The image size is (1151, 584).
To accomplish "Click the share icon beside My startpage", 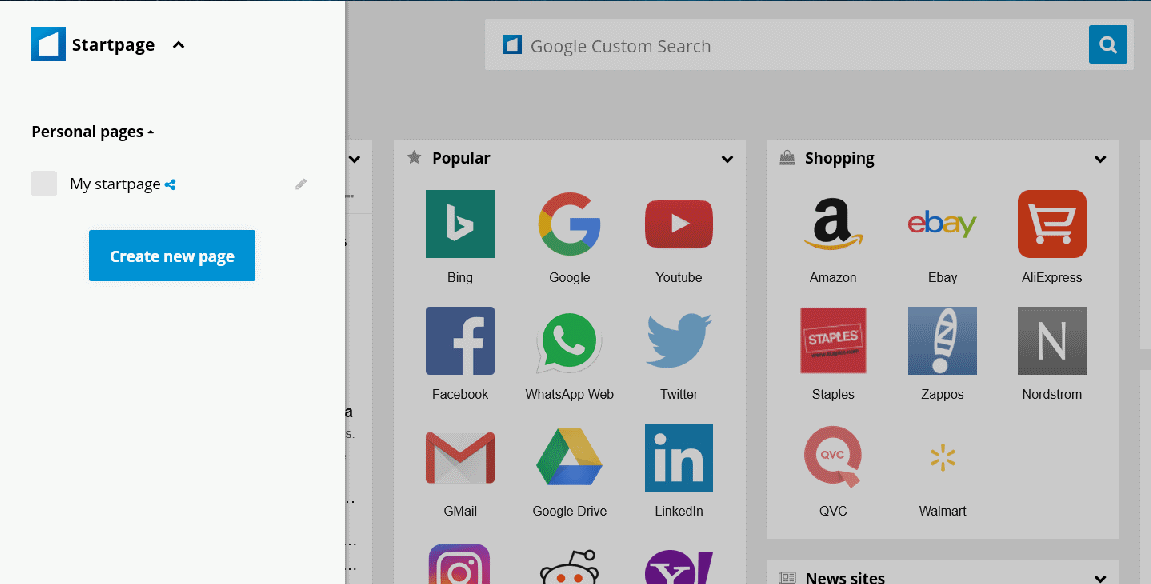I will pyautogui.click(x=170, y=185).
